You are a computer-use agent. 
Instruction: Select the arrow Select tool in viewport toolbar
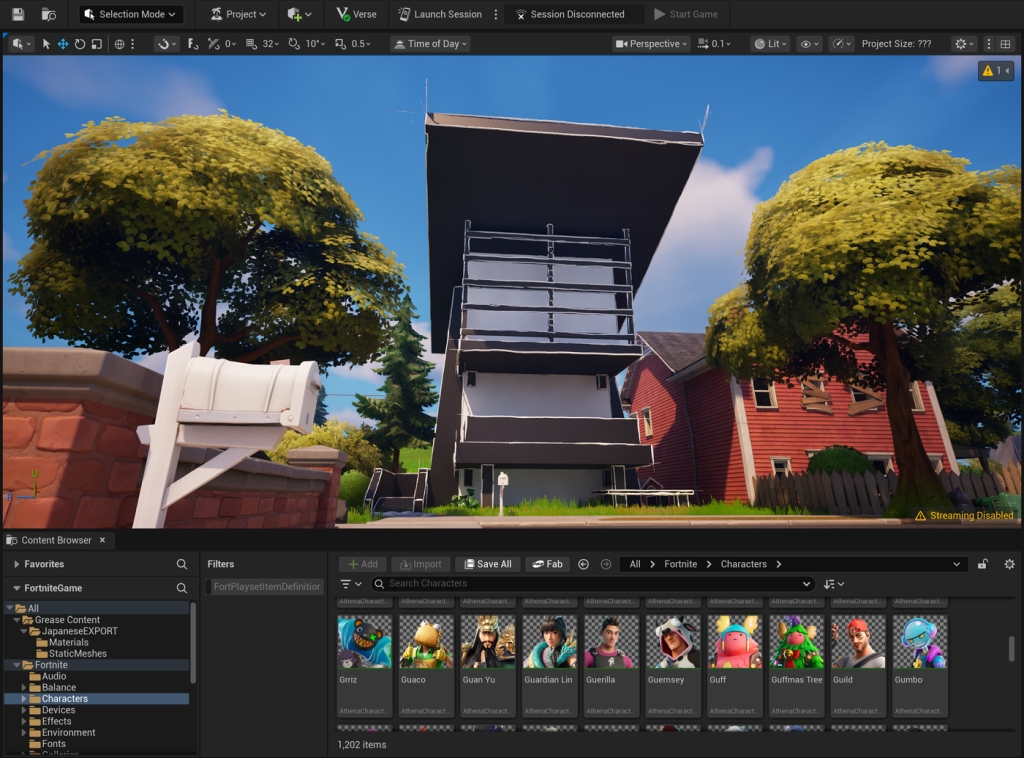(x=46, y=44)
